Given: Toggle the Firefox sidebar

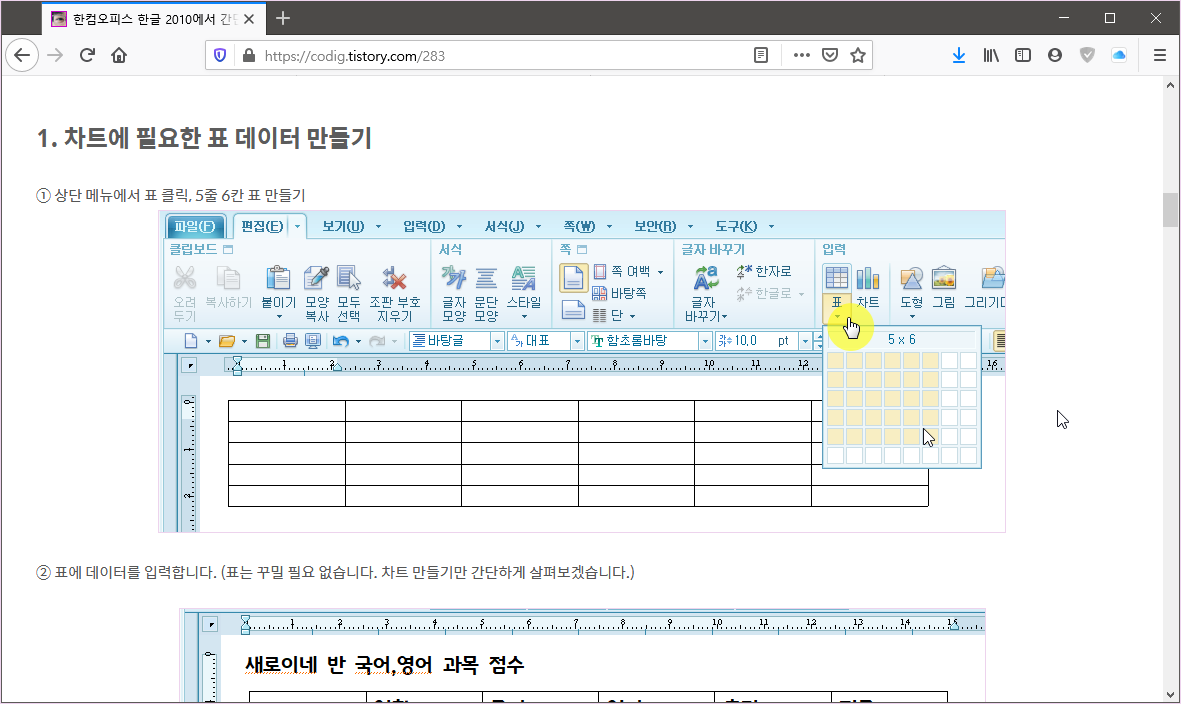Looking at the screenshot, I should (1023, 55).
